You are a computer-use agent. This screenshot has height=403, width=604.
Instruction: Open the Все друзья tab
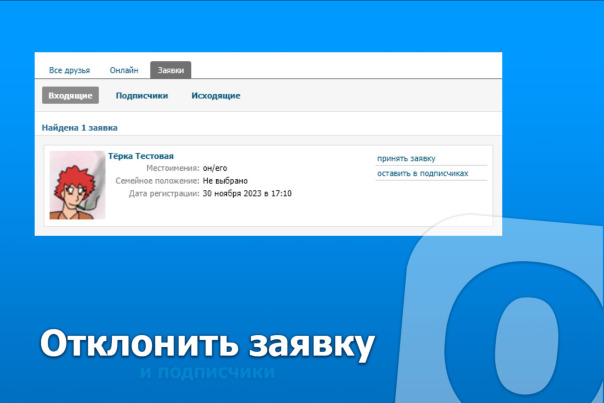69,71
